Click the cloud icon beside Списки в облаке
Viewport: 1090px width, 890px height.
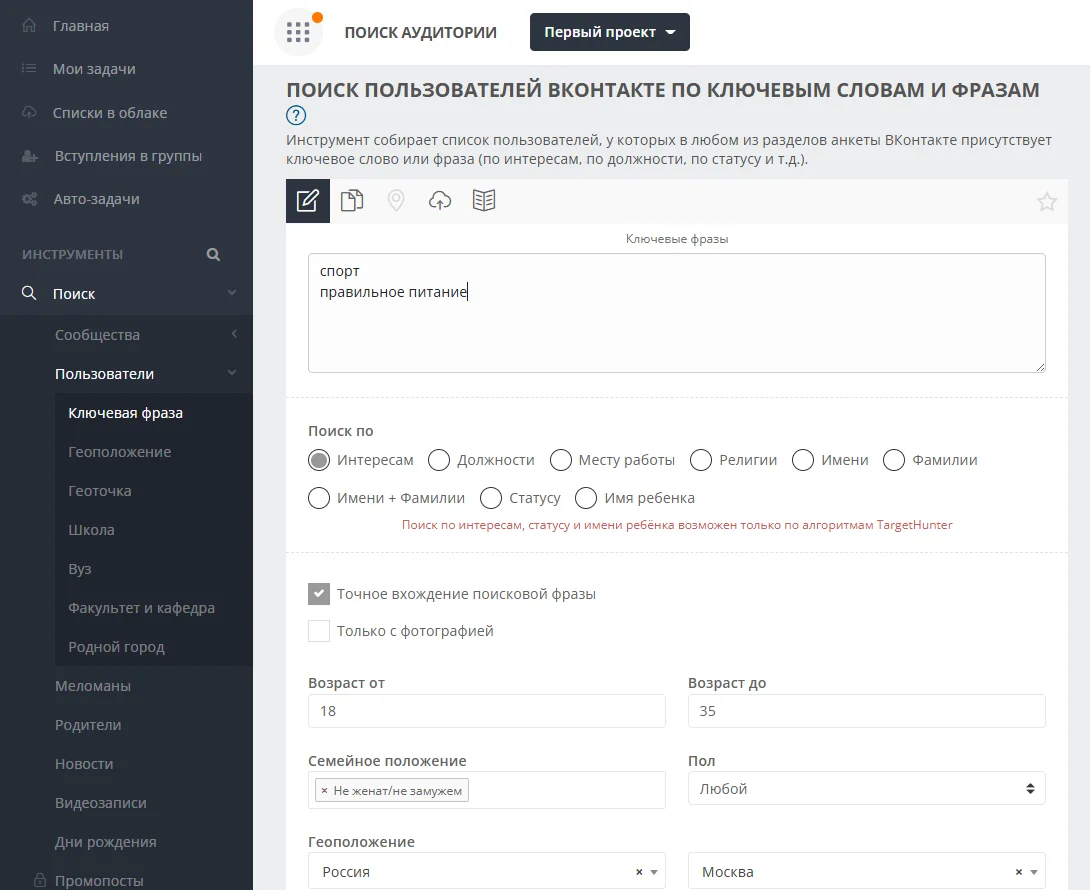pos(29,112)
